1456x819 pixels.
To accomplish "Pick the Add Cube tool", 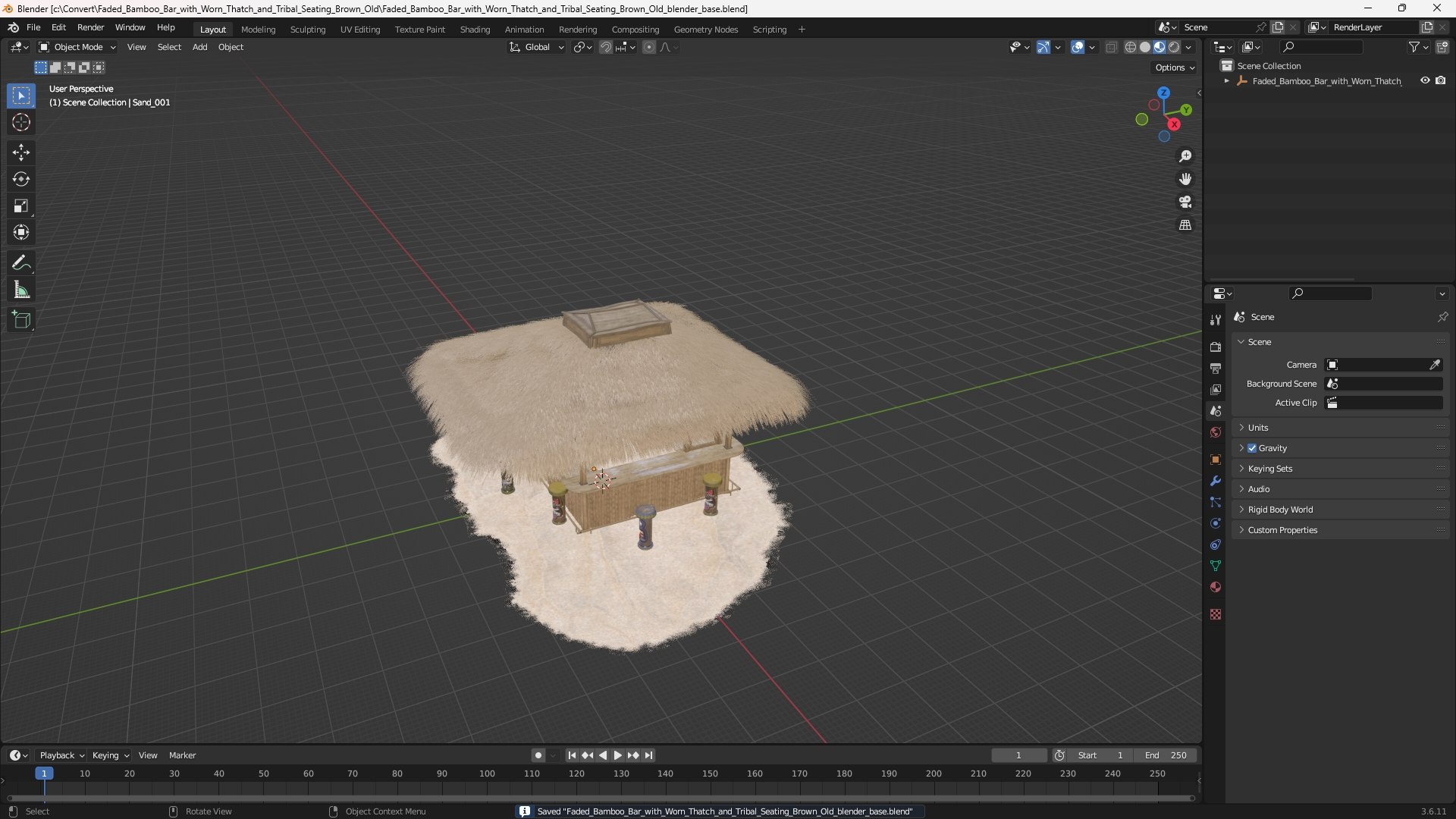I will [x=21, y=320].
